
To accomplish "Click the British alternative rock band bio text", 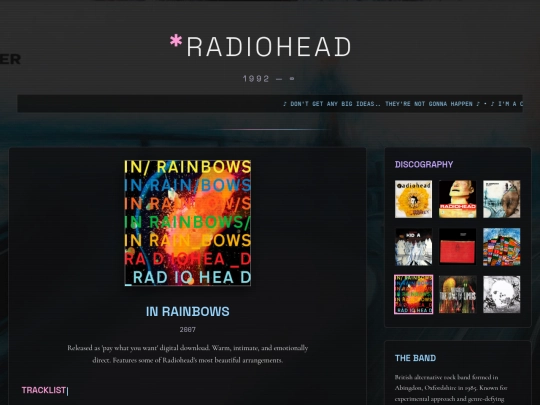I will point(451,388).
